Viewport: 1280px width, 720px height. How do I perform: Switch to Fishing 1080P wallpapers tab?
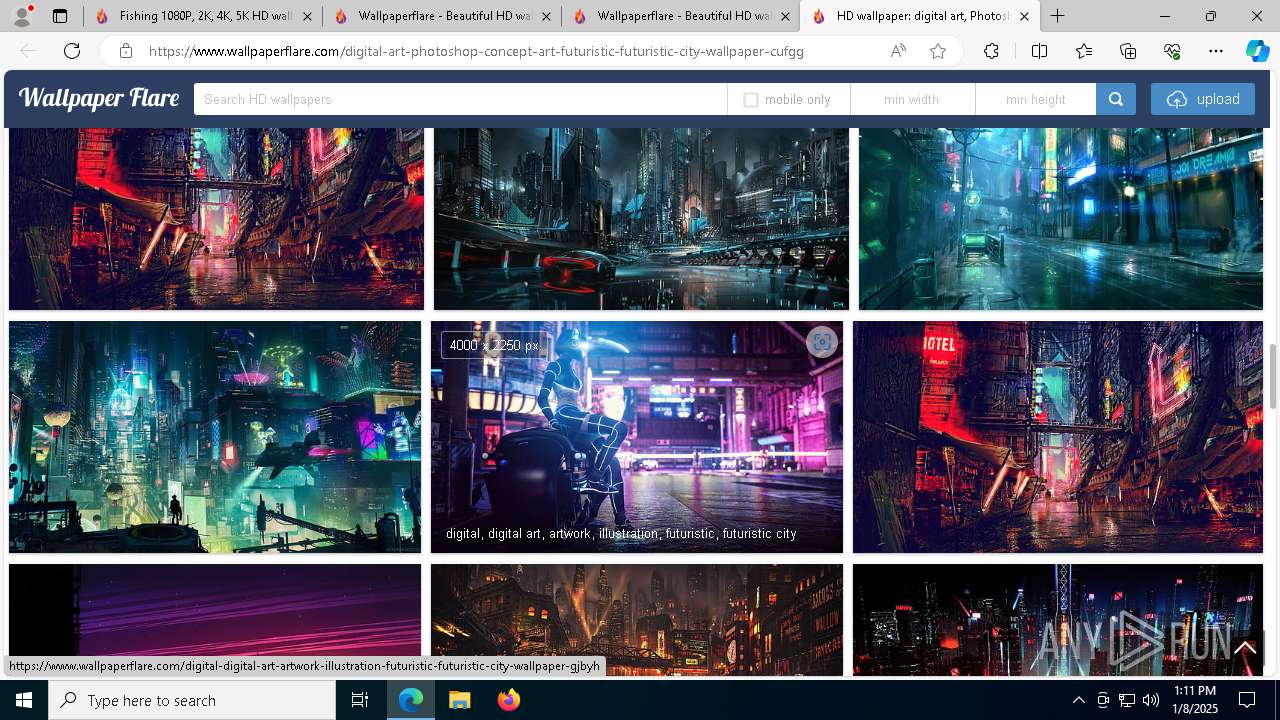point(203,16)
